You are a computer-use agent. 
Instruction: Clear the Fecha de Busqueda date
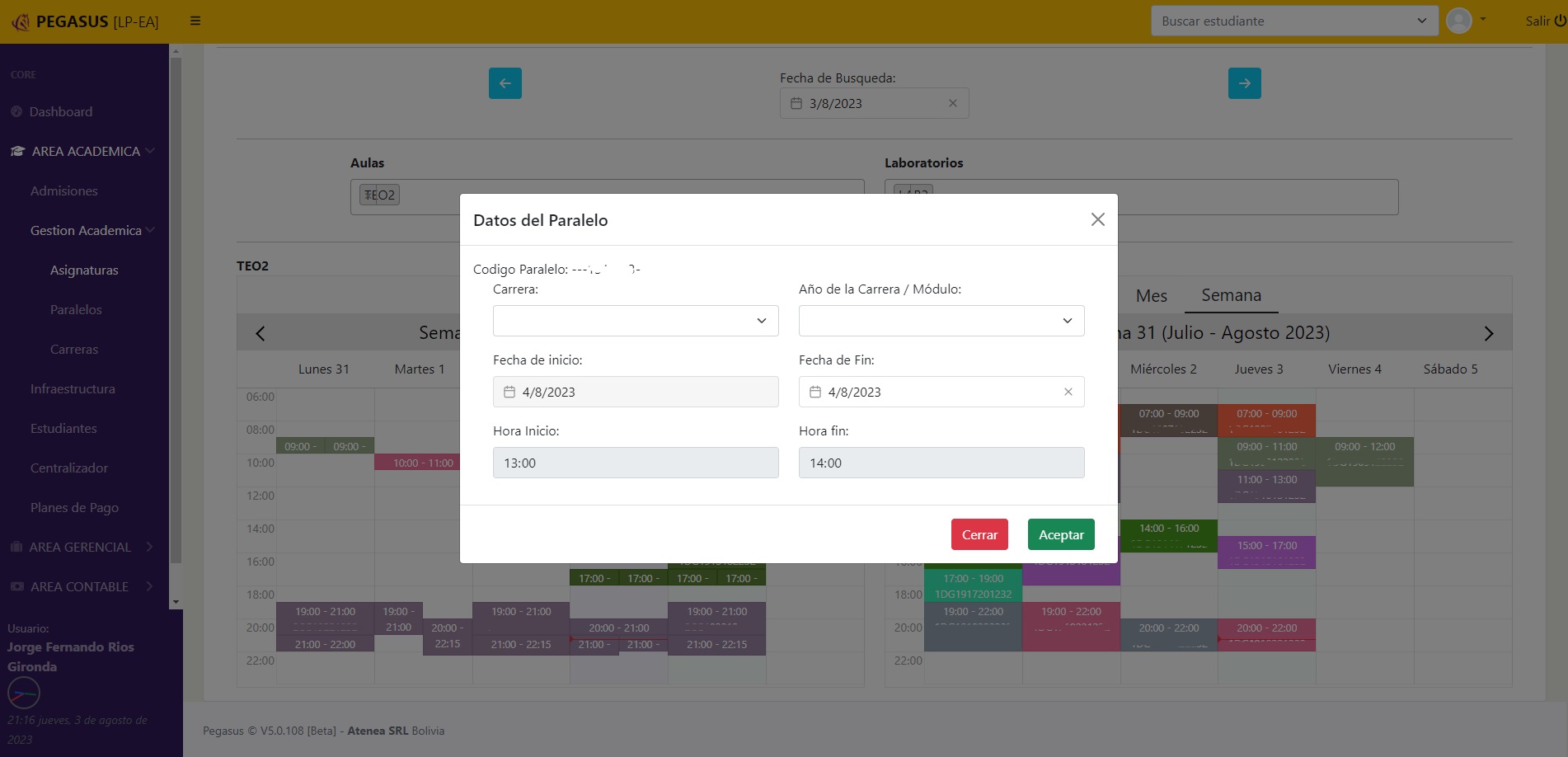click(952, 103)
